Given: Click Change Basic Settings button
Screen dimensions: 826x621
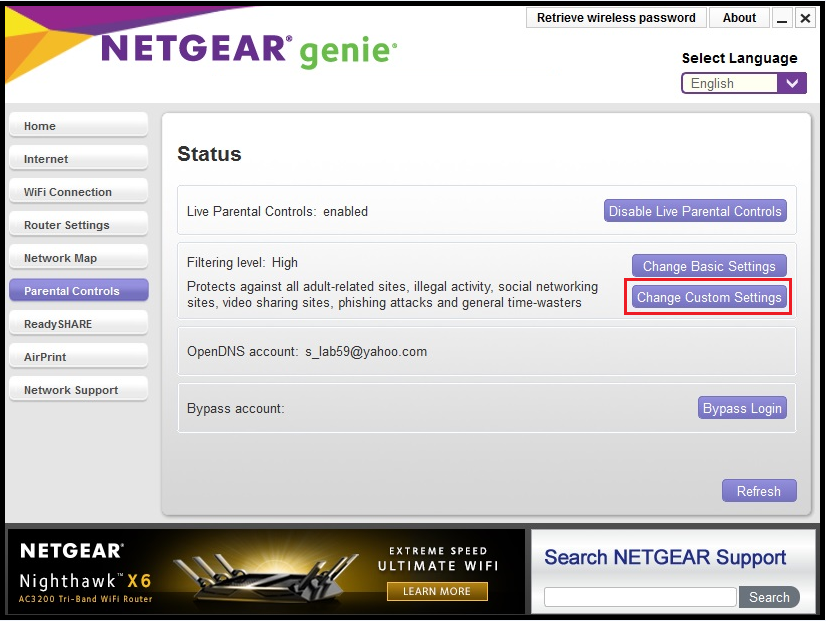Looking at the screenshot, I should [709, 266].
